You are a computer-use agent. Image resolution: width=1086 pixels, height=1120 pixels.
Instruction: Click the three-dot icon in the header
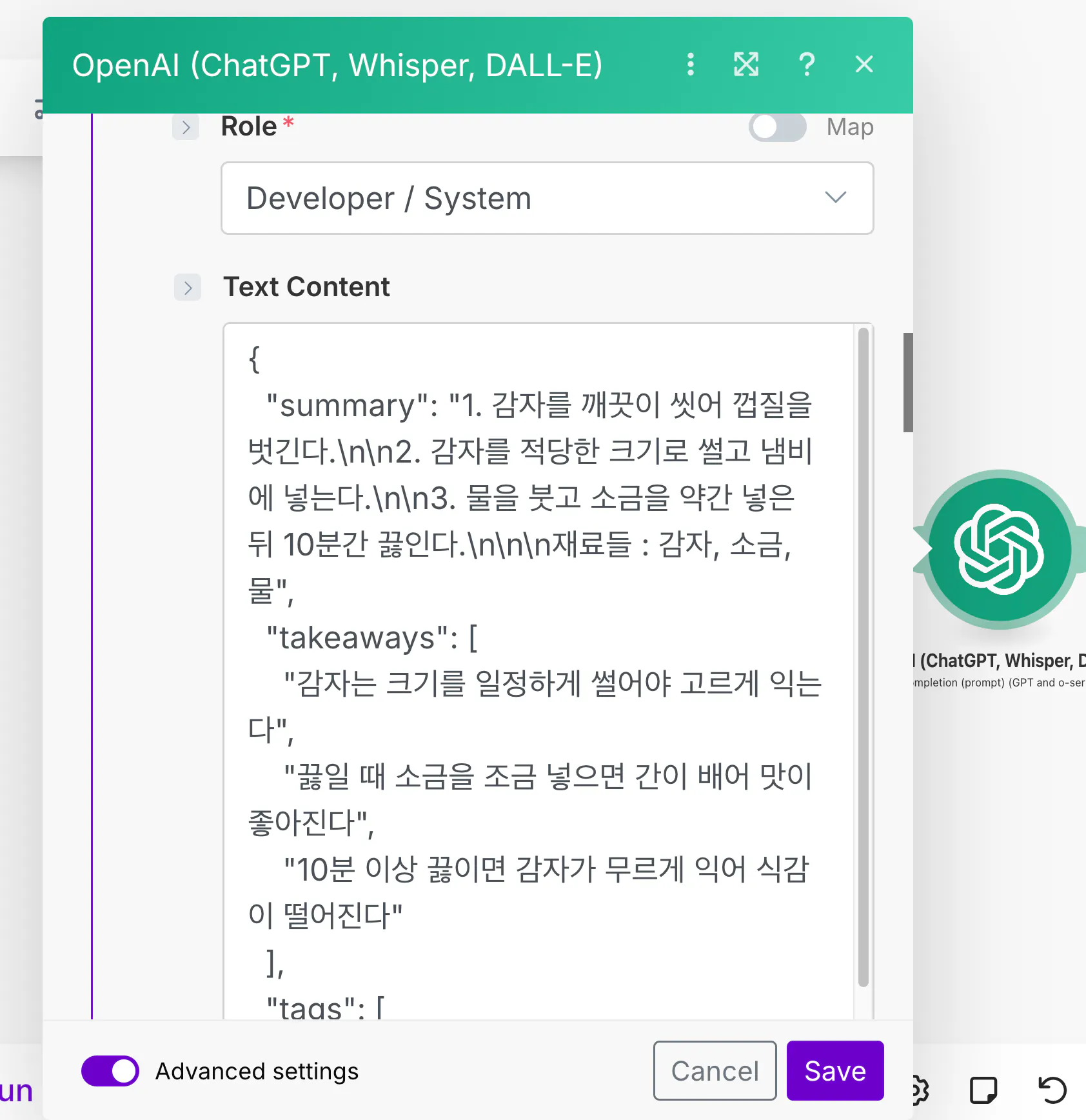coord(691,65)
